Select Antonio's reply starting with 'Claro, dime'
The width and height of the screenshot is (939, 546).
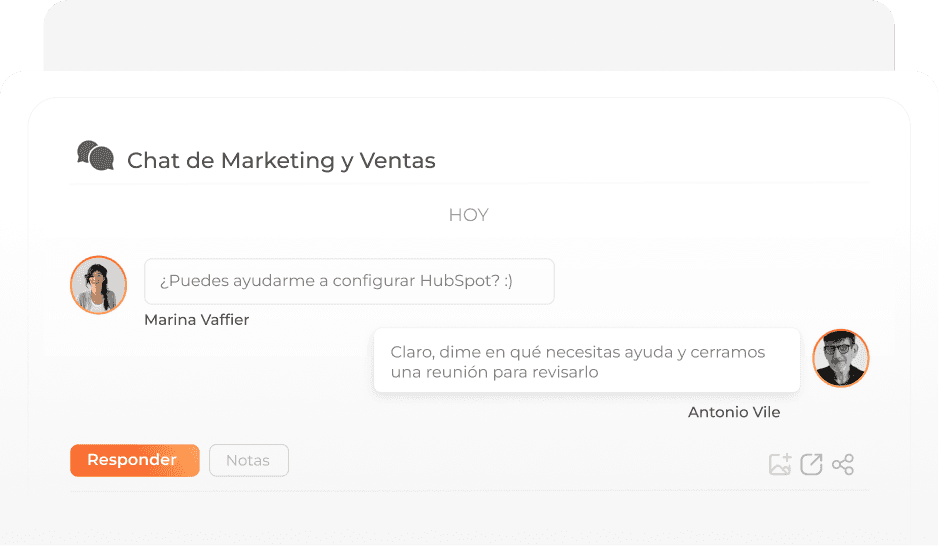pyautogui.click(x=587, y=360)
